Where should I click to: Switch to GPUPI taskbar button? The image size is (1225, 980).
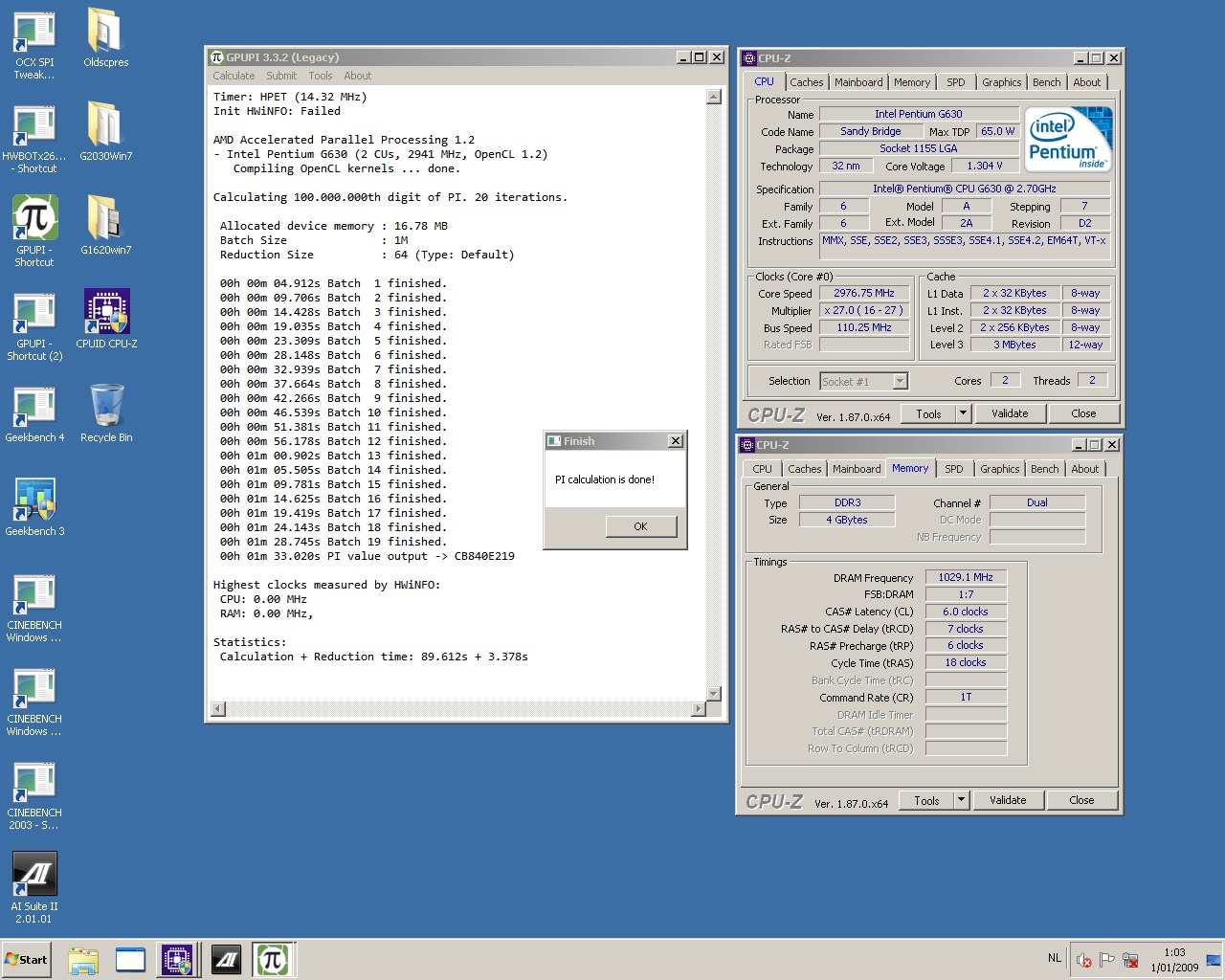point(273,959)
